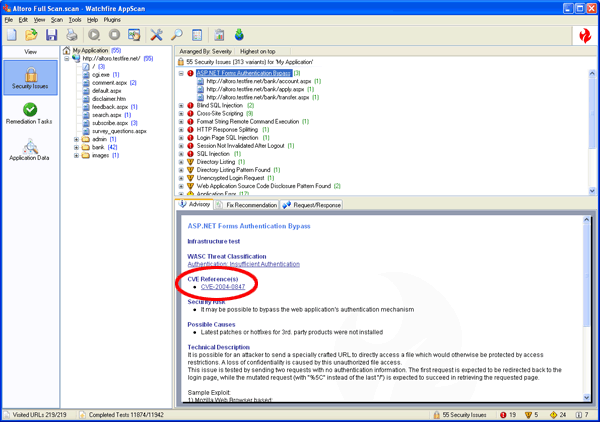
Task: Switch to the Request/Response tab
Action: point(312,205)
